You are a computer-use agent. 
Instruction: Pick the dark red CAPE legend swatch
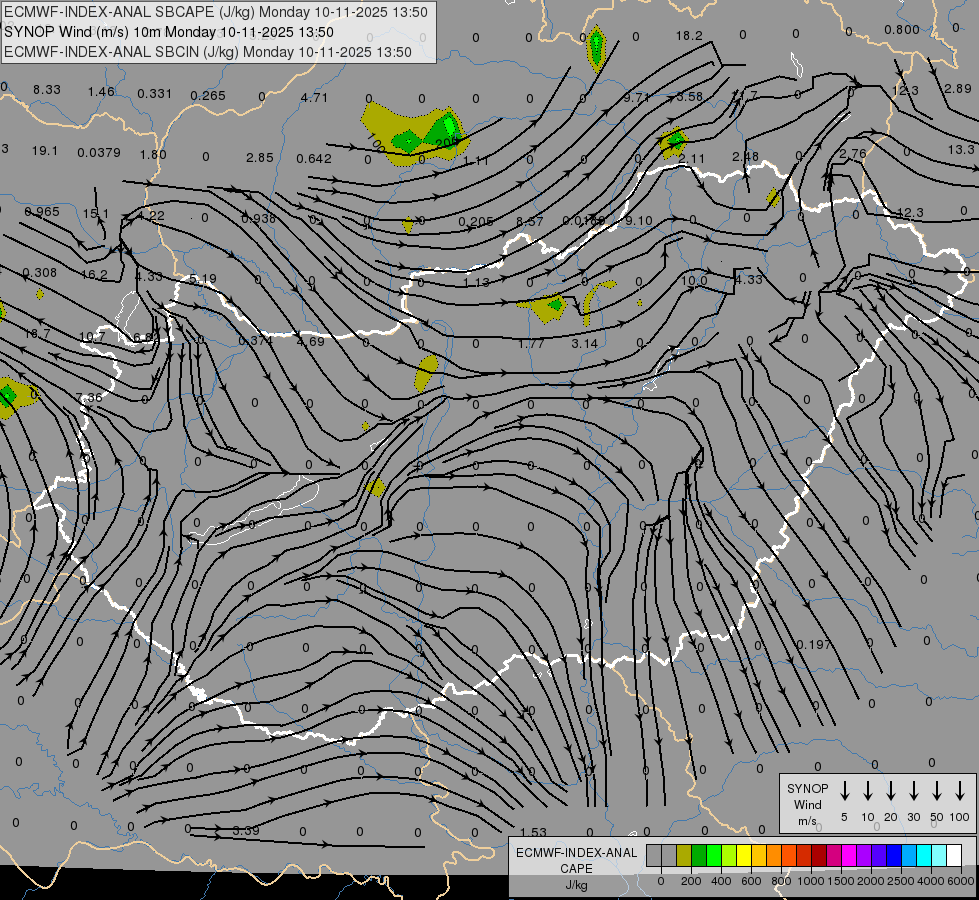(x=819, y=855)
